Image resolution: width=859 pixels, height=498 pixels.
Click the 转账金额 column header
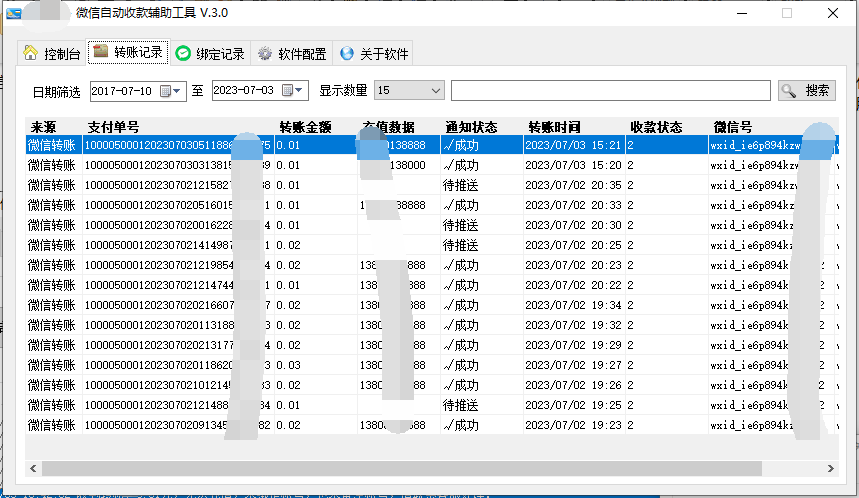pyautogui.click(x=305, y=127)
